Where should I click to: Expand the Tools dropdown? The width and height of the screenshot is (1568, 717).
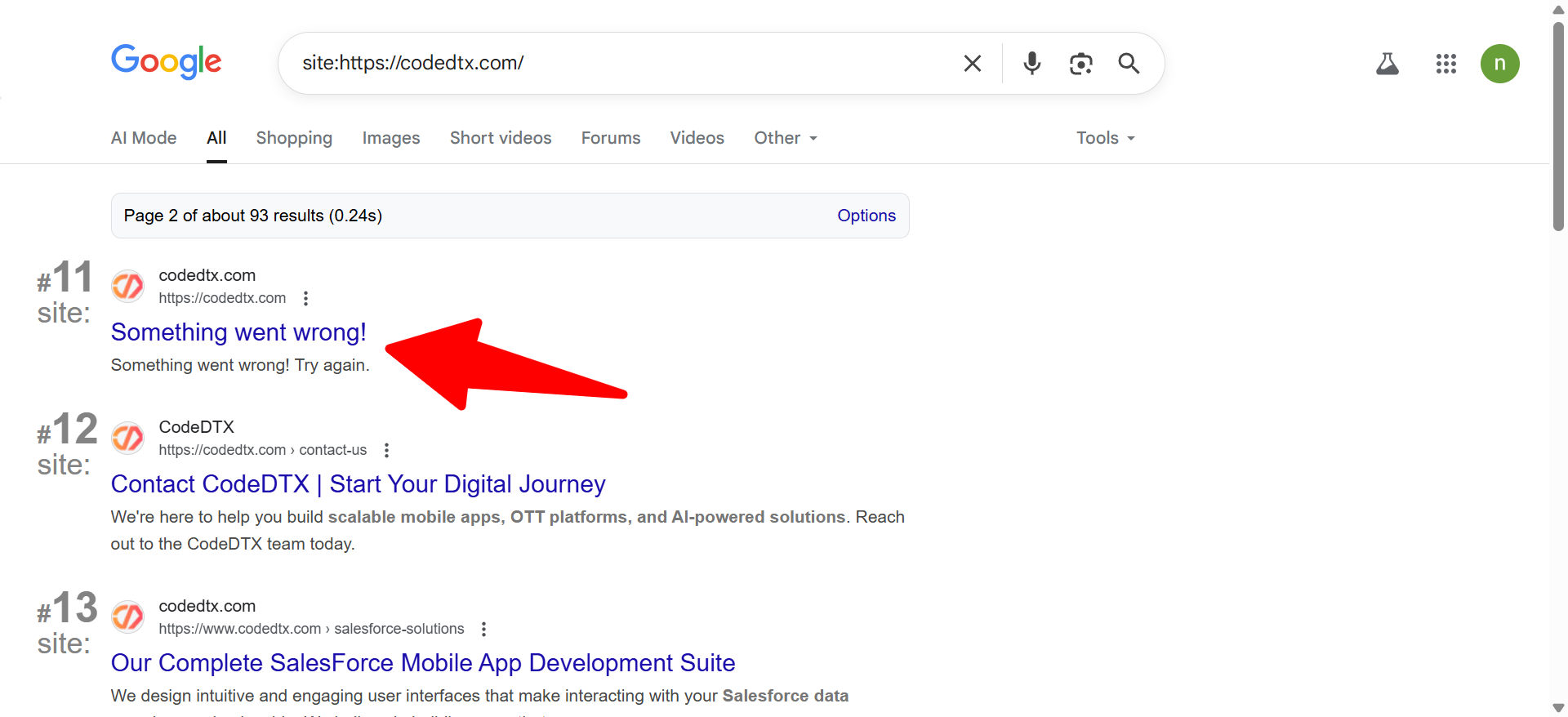tap(1106, 138)
